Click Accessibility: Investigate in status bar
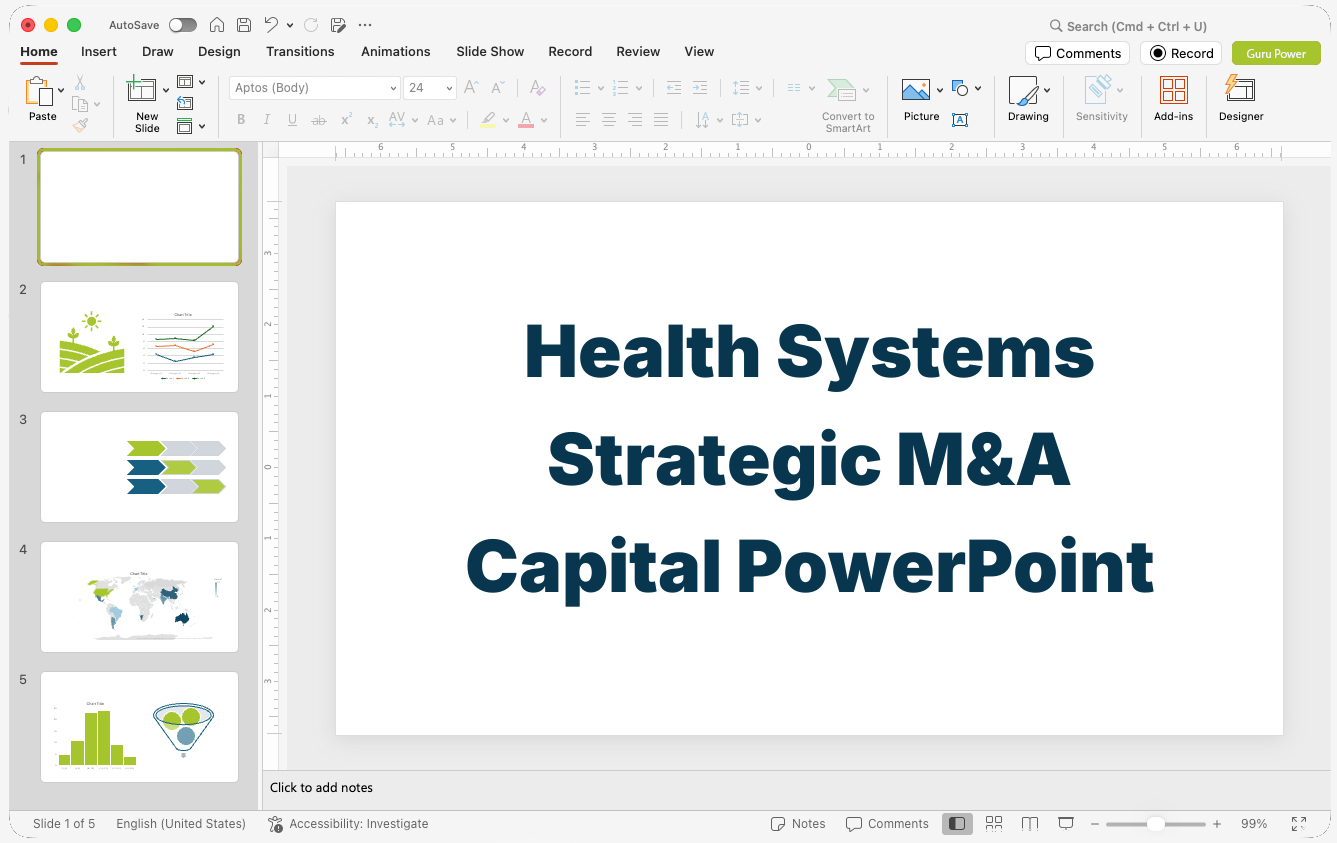The width and height of the screenshot is (1337, 843). coord(348,824)
